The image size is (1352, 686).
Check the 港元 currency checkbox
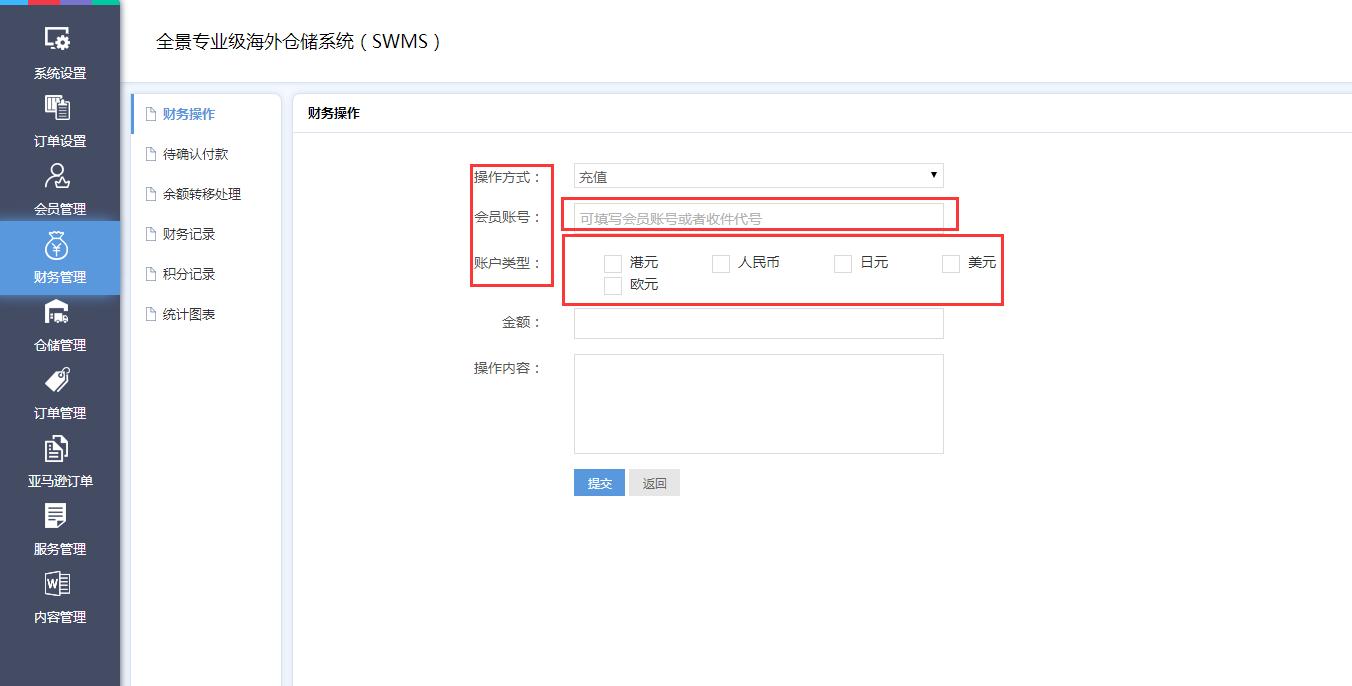[613, 262]
